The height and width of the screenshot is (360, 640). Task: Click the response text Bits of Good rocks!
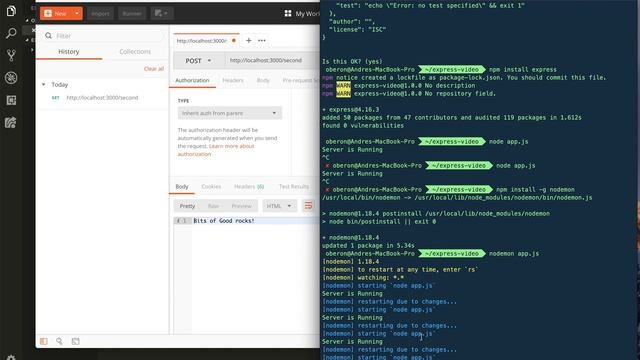click(x=224, y=221)
